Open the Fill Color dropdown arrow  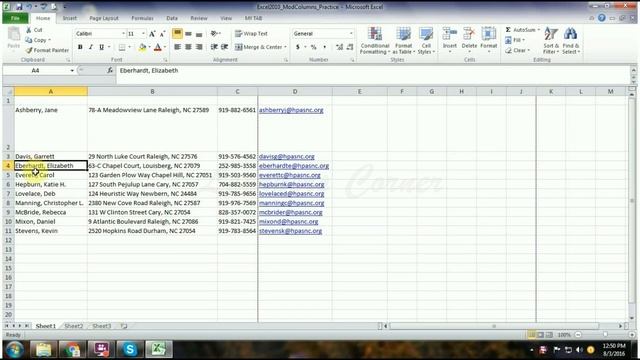pyautogui.click(x=149, y=47)
